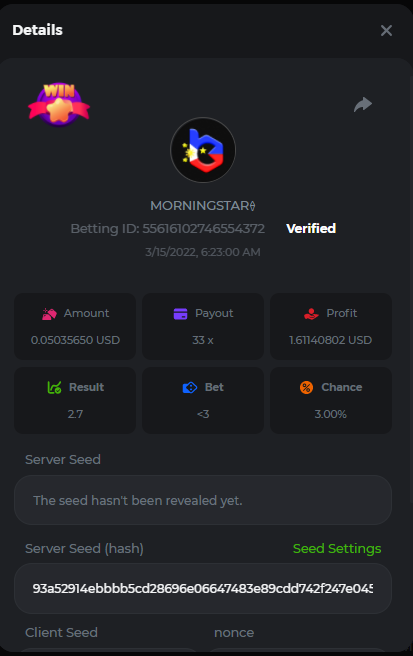Select the Server Seed hash field

203,589
